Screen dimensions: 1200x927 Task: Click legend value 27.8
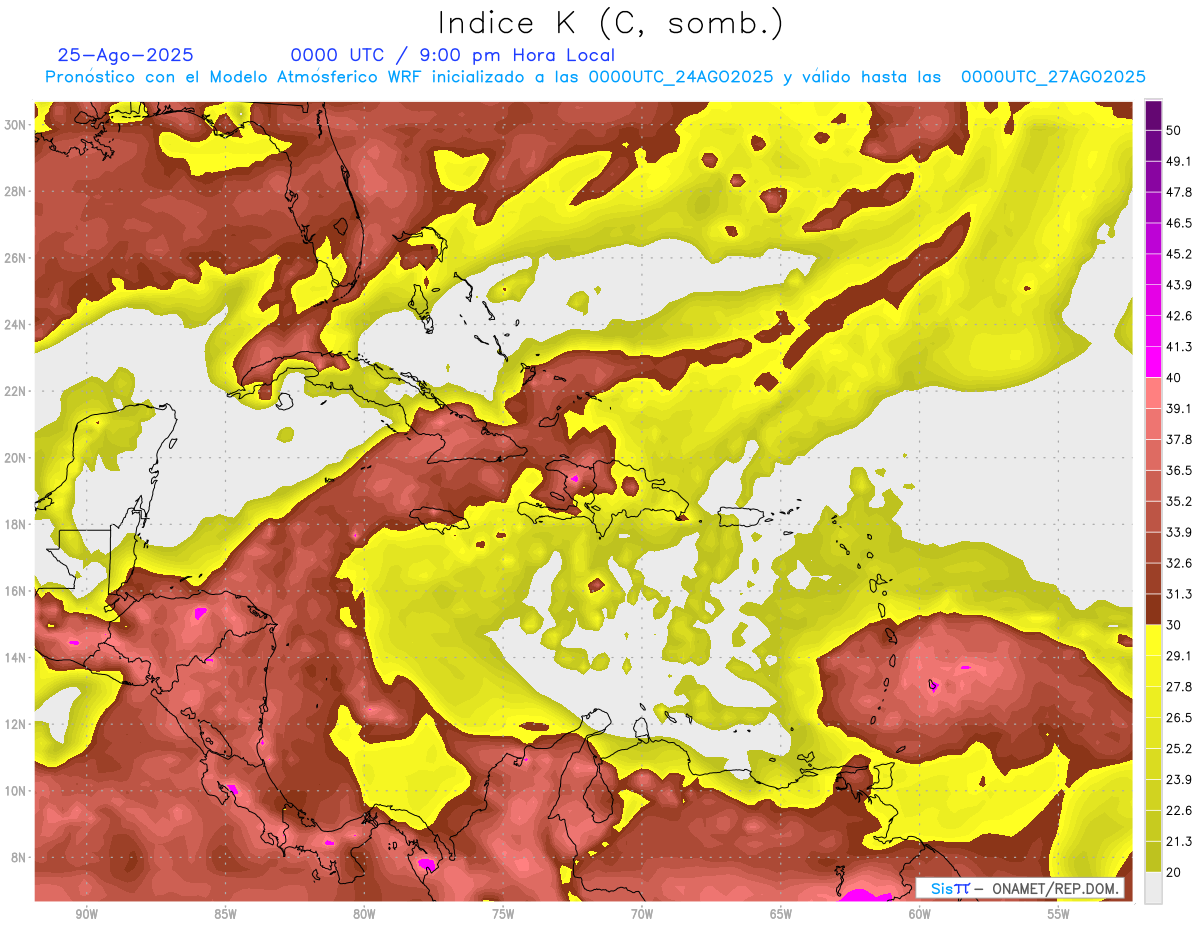point(1179,686)
